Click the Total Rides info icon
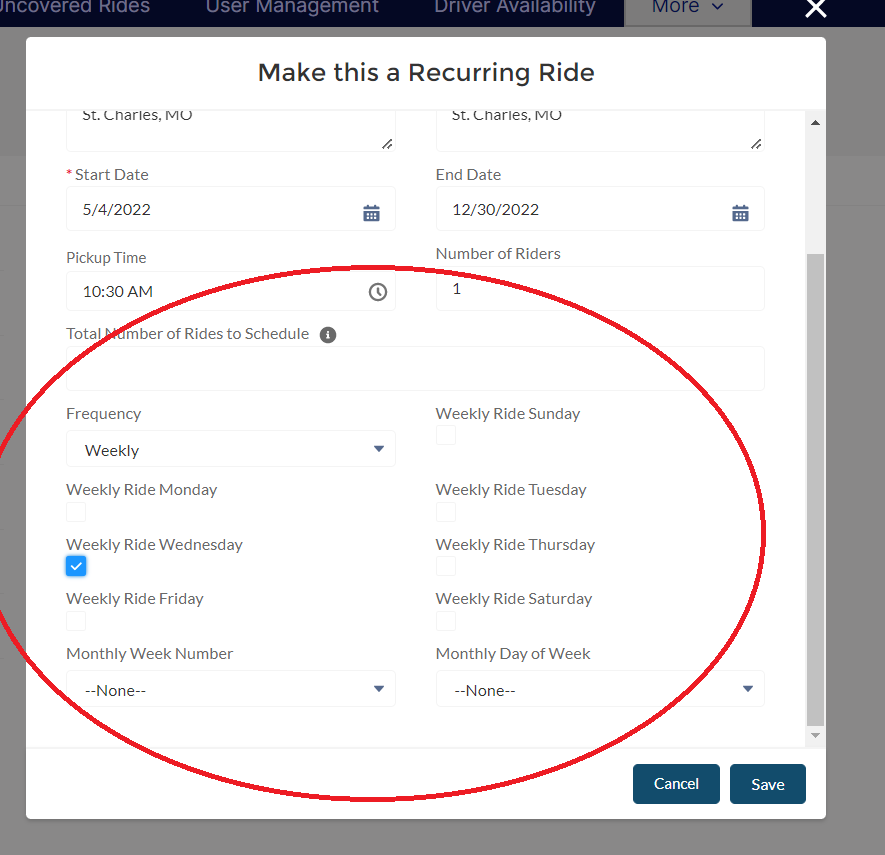 327,335
